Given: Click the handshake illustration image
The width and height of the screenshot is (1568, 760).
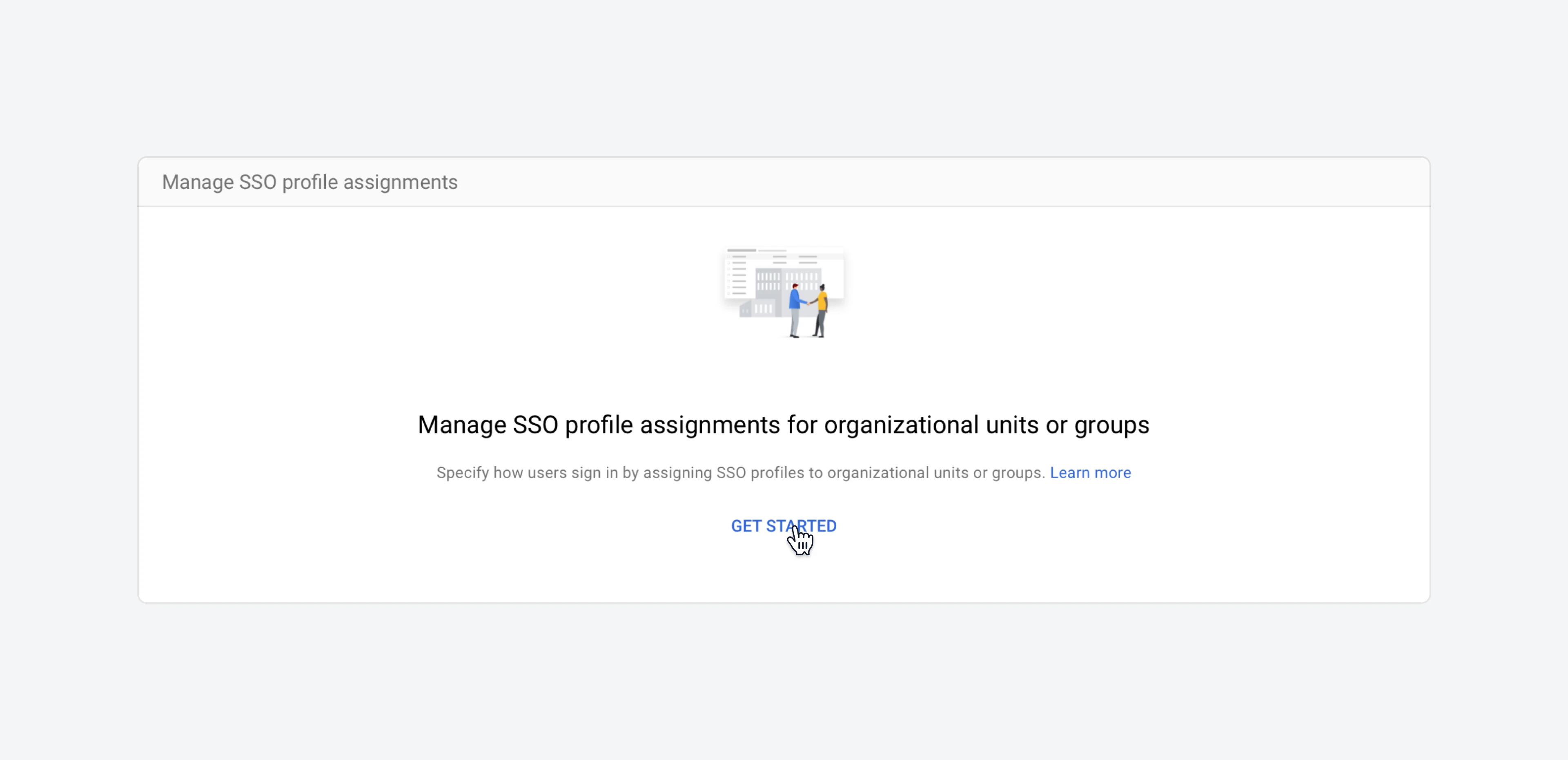Looking at the screenshot, I should (x=784, y=292).
